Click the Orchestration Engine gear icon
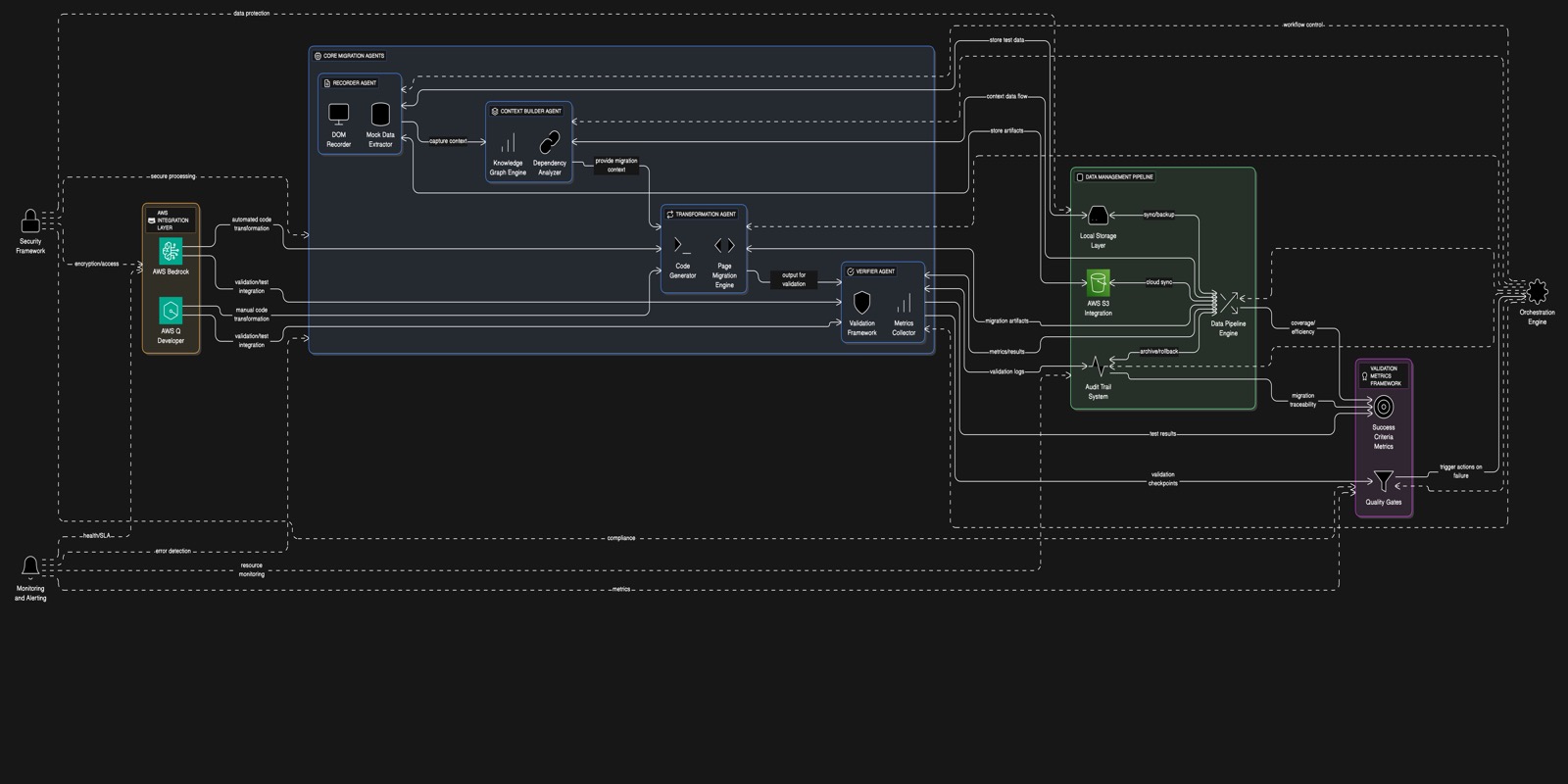The image size is (1568, 784). tap(1537, 291)
